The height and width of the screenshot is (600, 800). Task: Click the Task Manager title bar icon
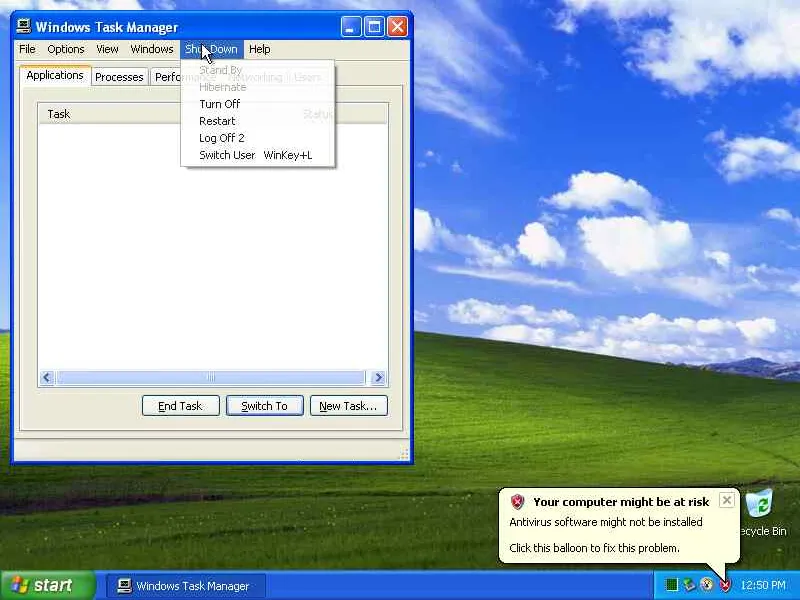(23, 26)
